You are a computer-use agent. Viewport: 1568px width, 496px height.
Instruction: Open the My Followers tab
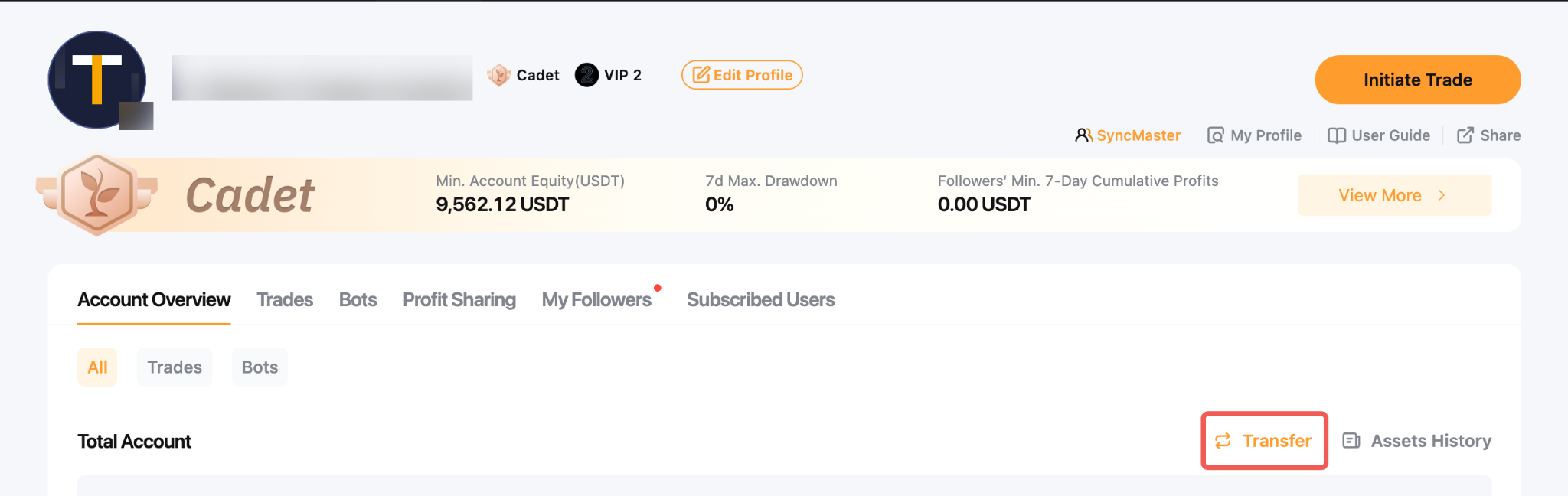pyautogui.click(x=596, y=300)
